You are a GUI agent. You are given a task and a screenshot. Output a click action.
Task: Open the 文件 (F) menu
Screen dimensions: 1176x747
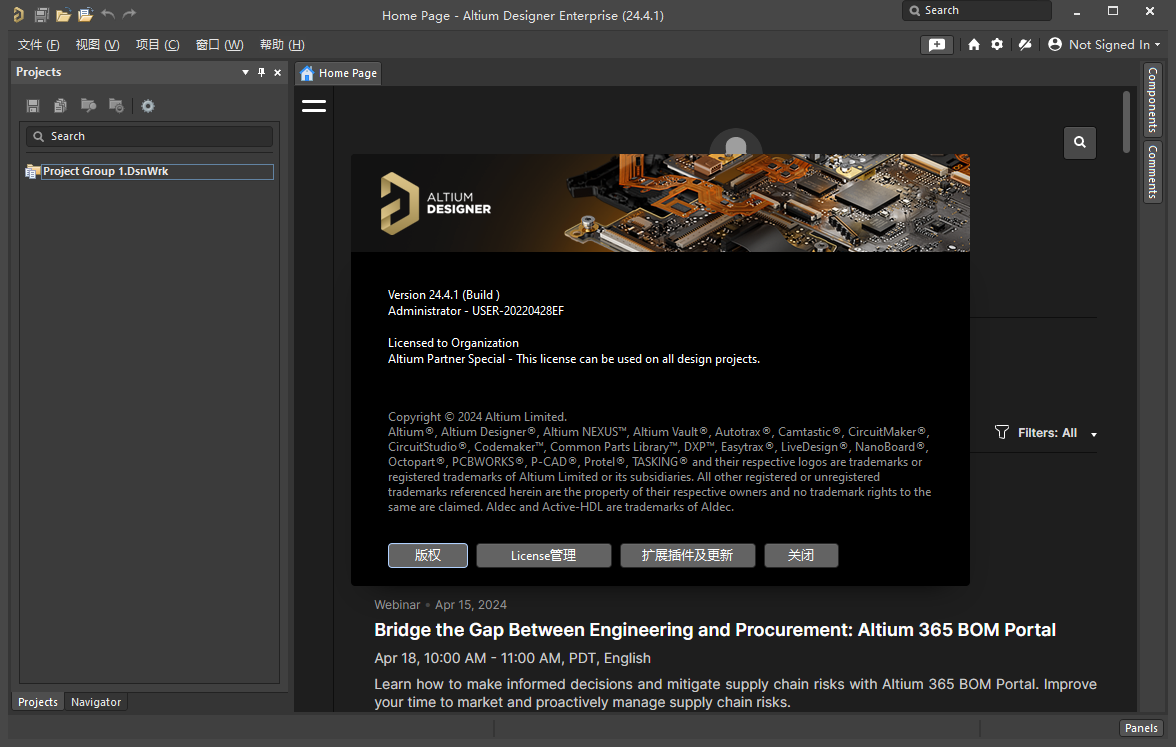pyautogui.click(x=38, y=45)
